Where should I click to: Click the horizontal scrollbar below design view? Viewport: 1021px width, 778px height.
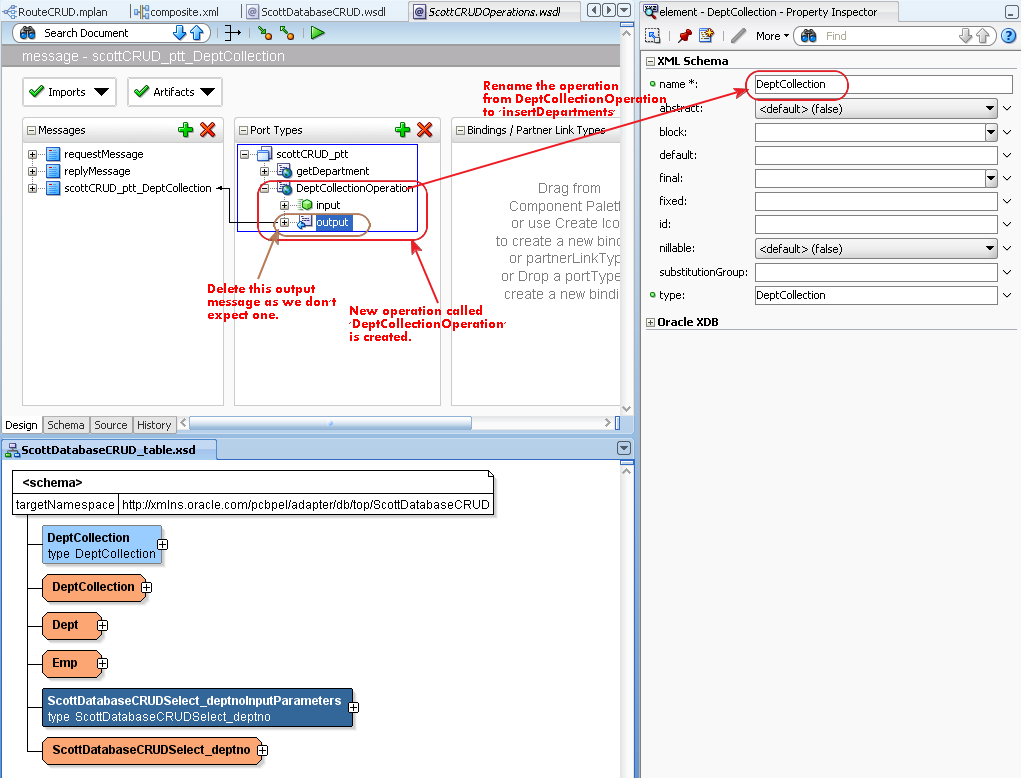[x=330, y=423]
